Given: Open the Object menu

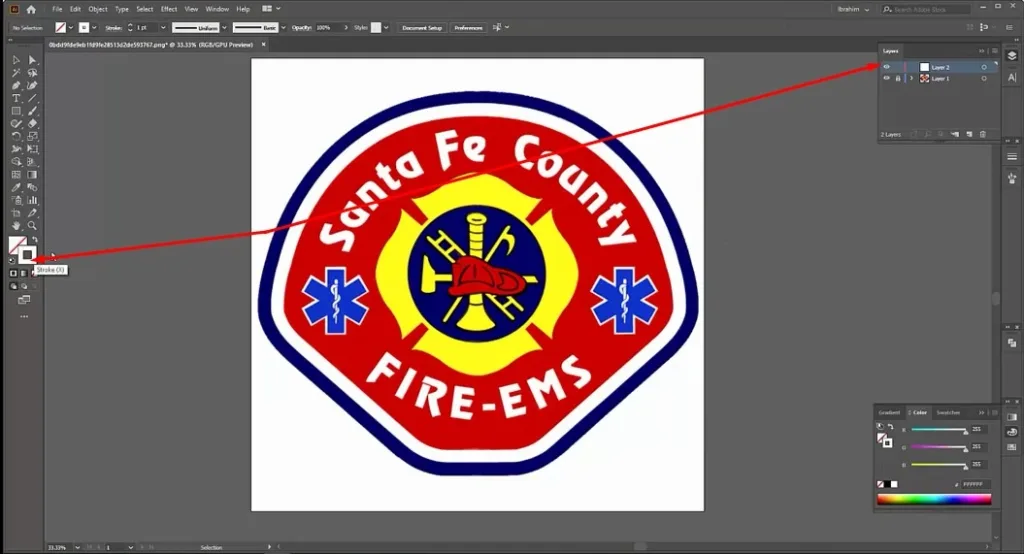Looking at the screenshot, I should tap(98, 9).
